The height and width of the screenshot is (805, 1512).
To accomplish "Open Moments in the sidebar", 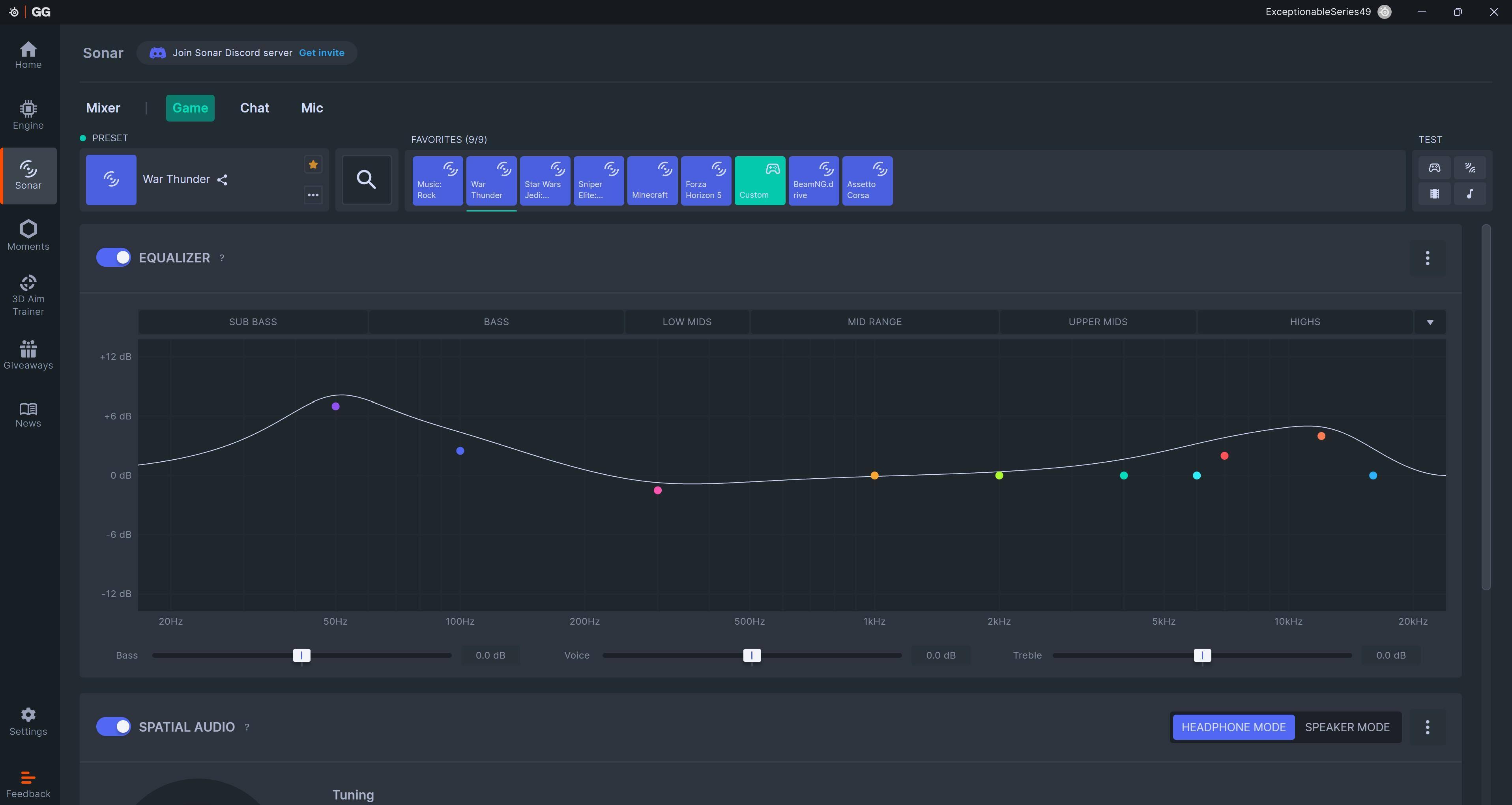I will pyautogui.click(x=28, y=236).
